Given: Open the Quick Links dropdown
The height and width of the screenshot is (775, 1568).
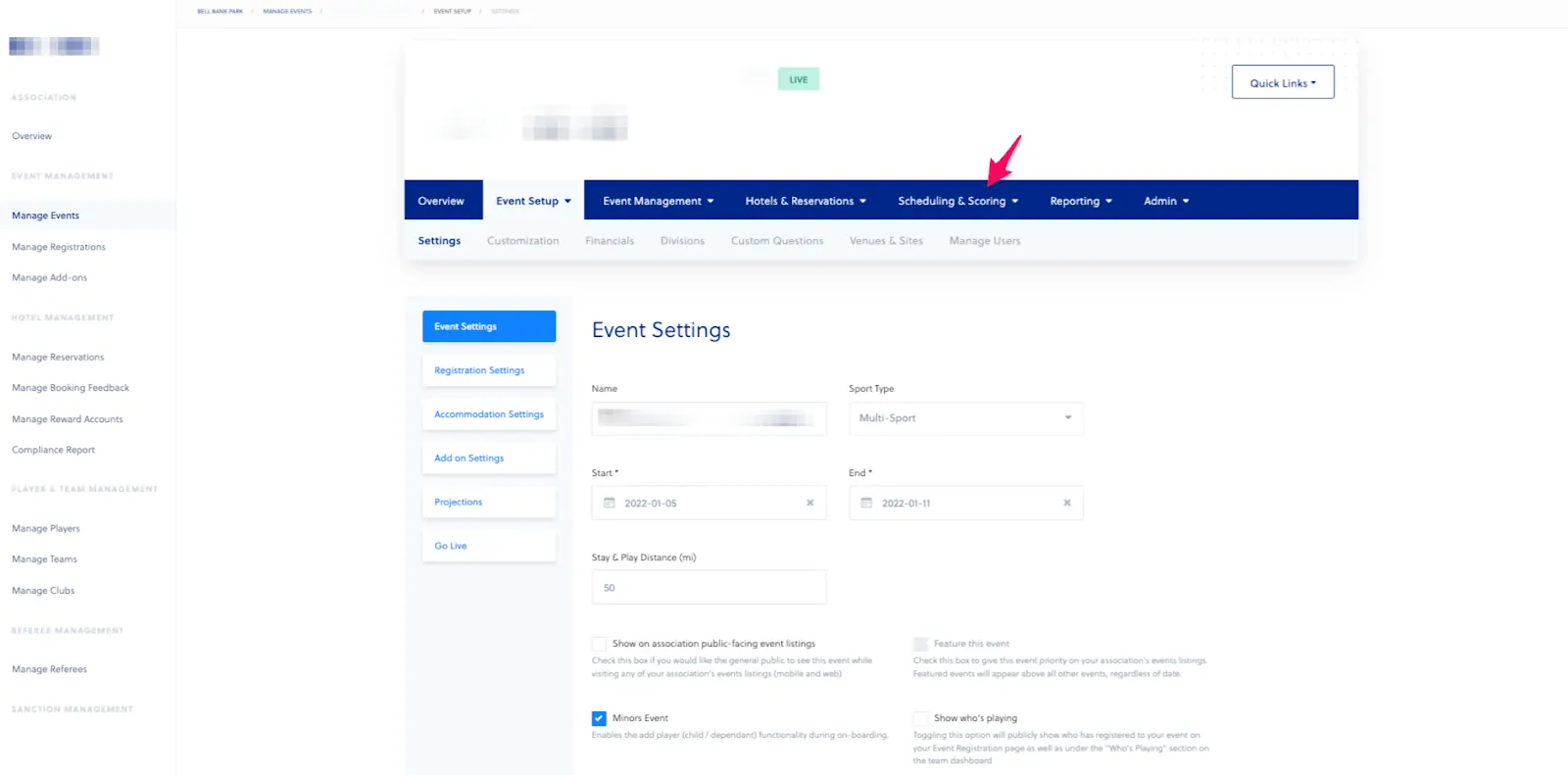Looking at the screenshot, I should click(x=1283, y=82).
